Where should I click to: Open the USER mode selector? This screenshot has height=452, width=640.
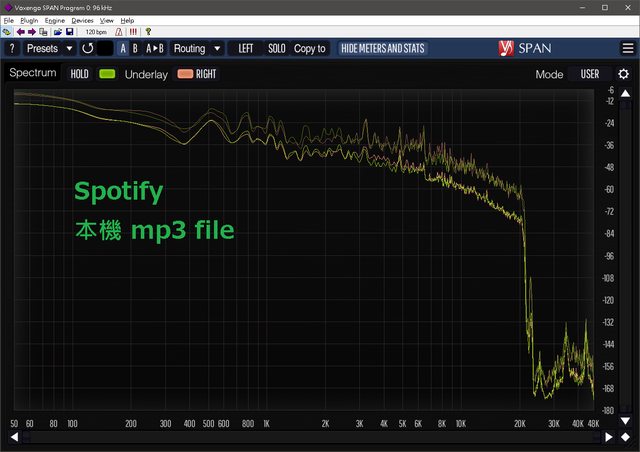pos(590,74)
